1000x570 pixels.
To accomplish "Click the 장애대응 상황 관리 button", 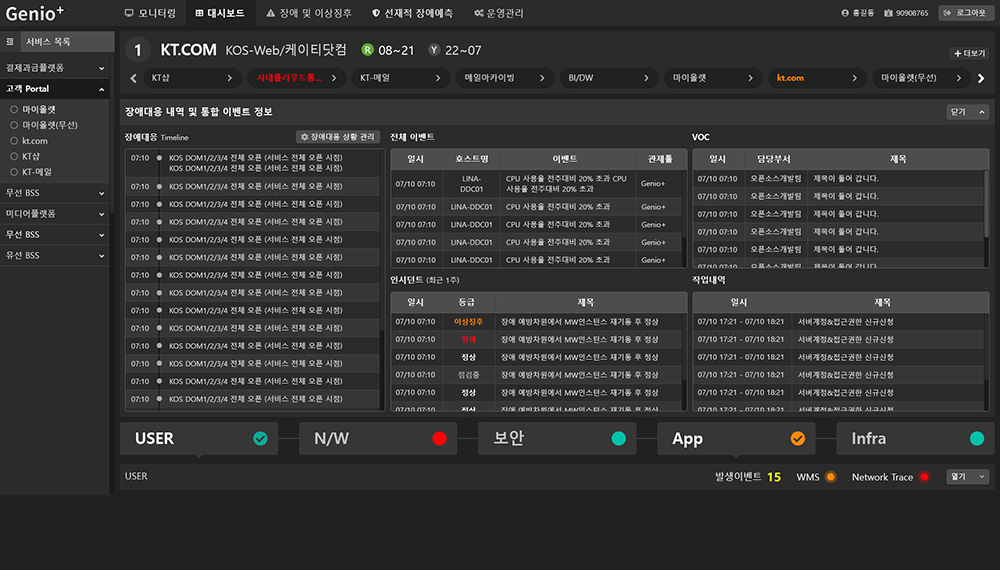I will (338, 137).
